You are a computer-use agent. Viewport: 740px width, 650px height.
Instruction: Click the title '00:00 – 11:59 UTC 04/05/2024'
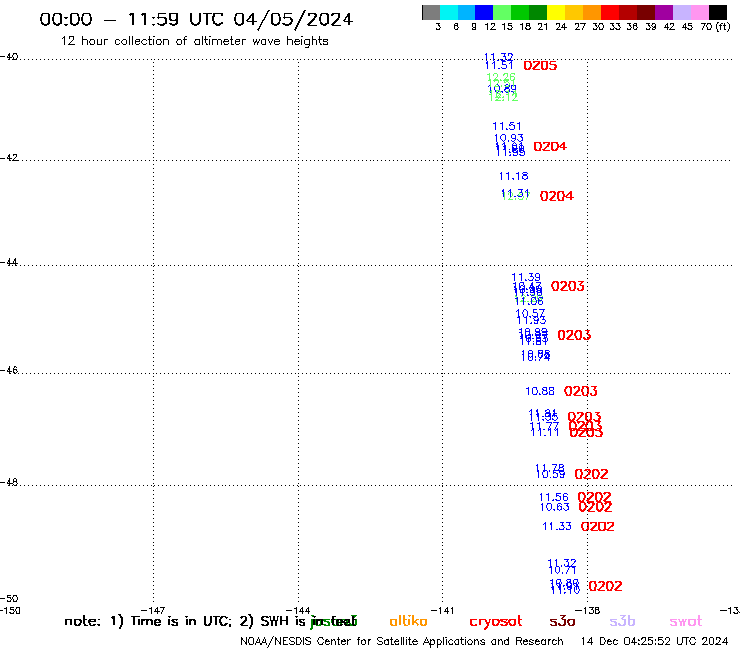(196, 19)
